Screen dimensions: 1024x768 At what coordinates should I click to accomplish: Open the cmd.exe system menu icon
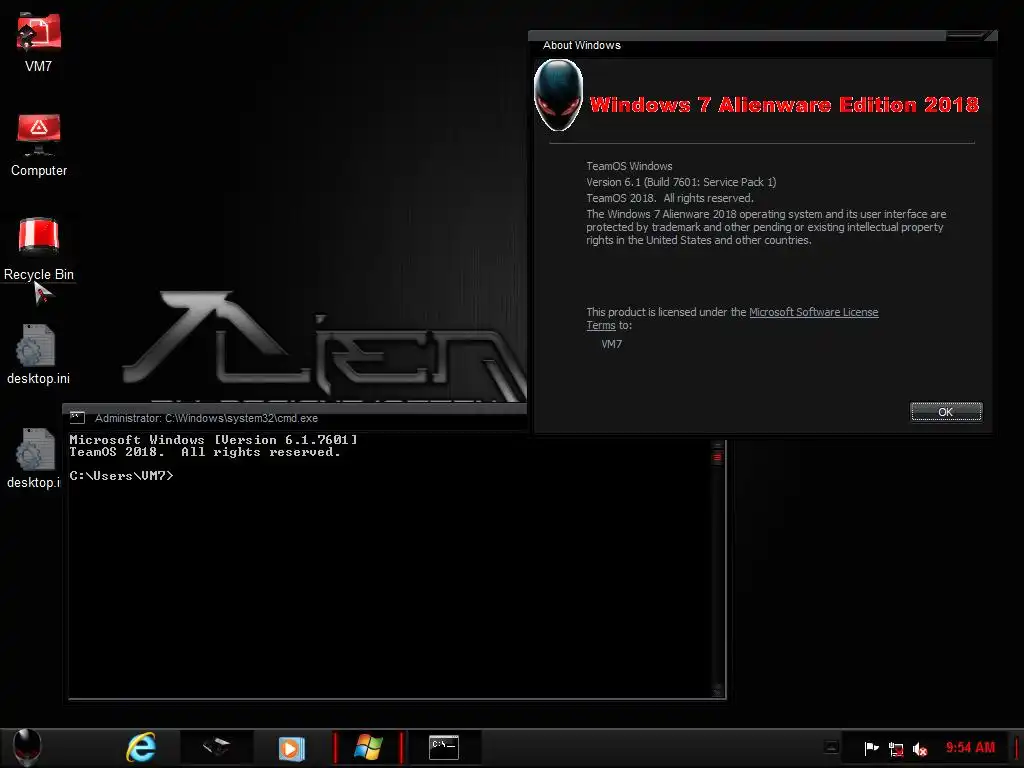coord(78,418)
